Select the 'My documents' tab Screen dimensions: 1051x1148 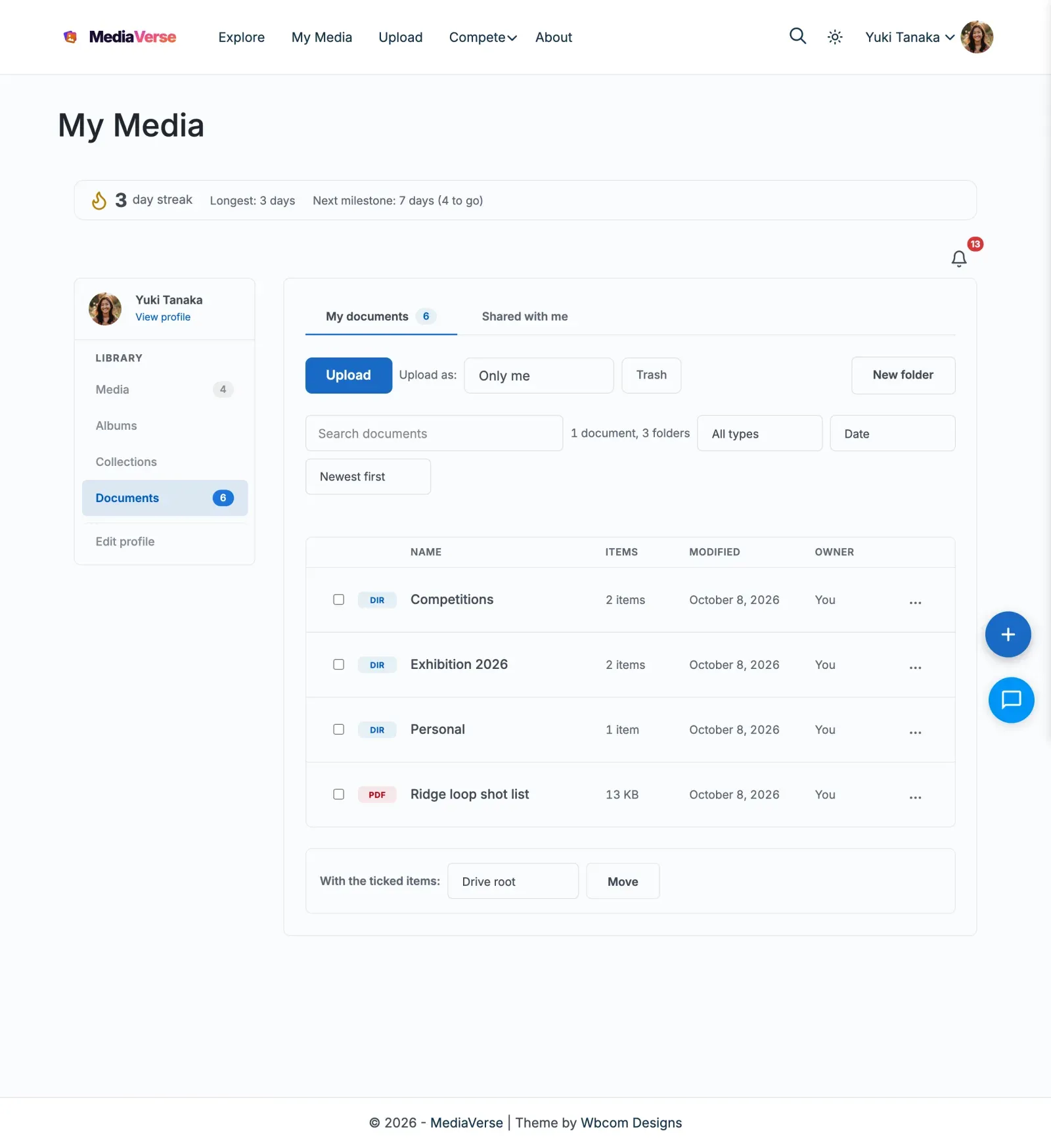pos(381,317)
